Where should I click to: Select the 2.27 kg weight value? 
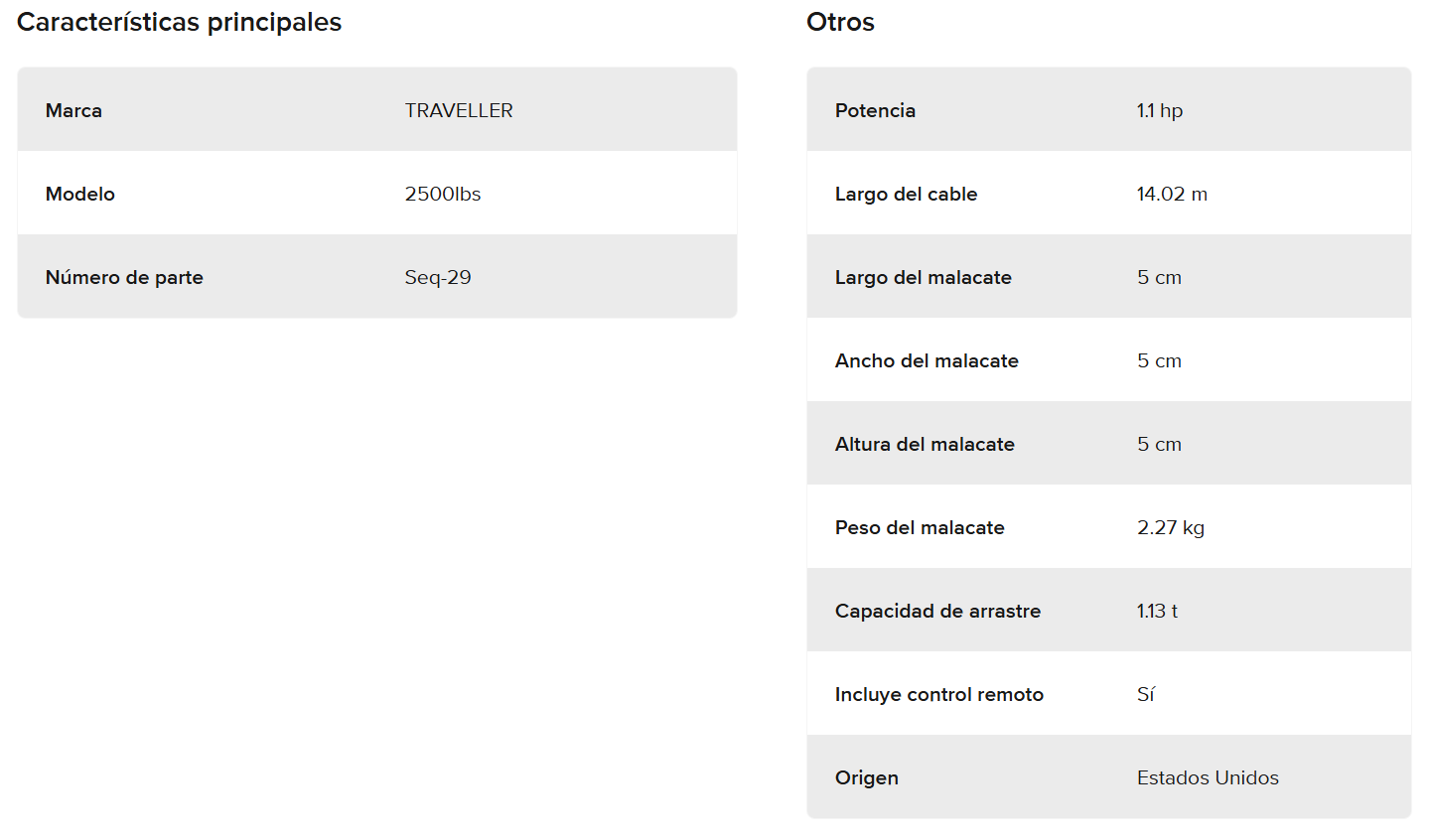tap(1171, 527)
